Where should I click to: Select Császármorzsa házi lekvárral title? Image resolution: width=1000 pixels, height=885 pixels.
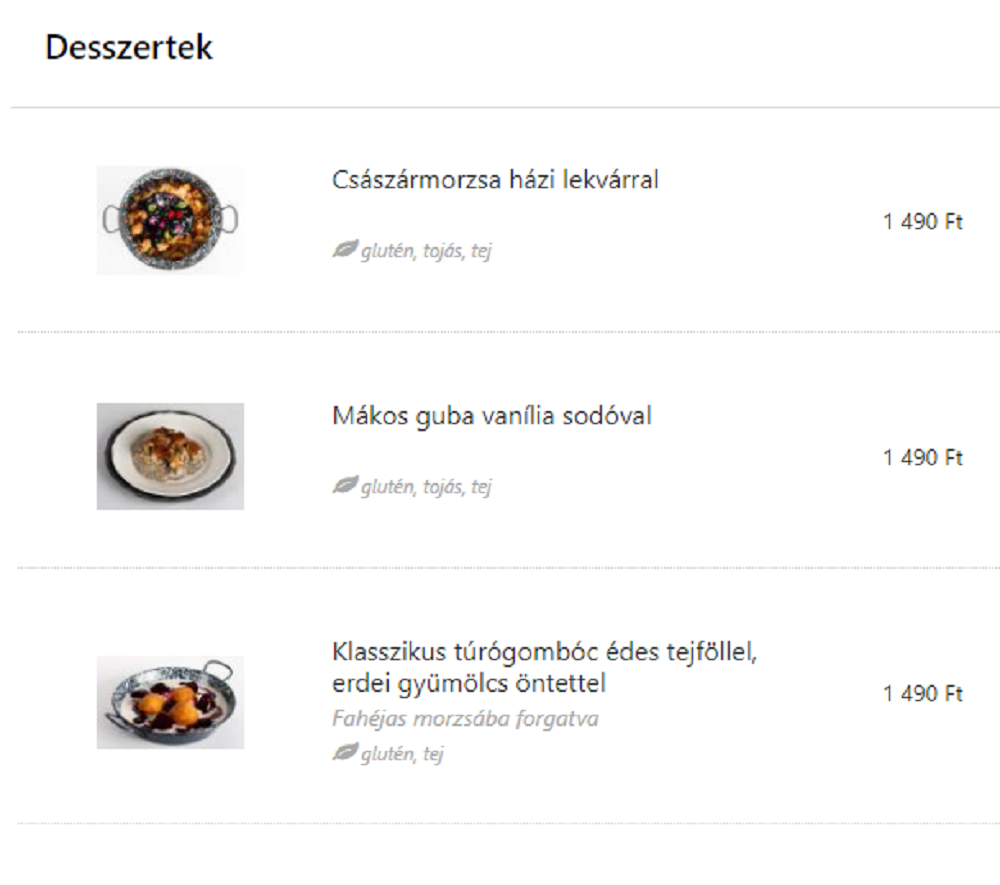(495, 180)
